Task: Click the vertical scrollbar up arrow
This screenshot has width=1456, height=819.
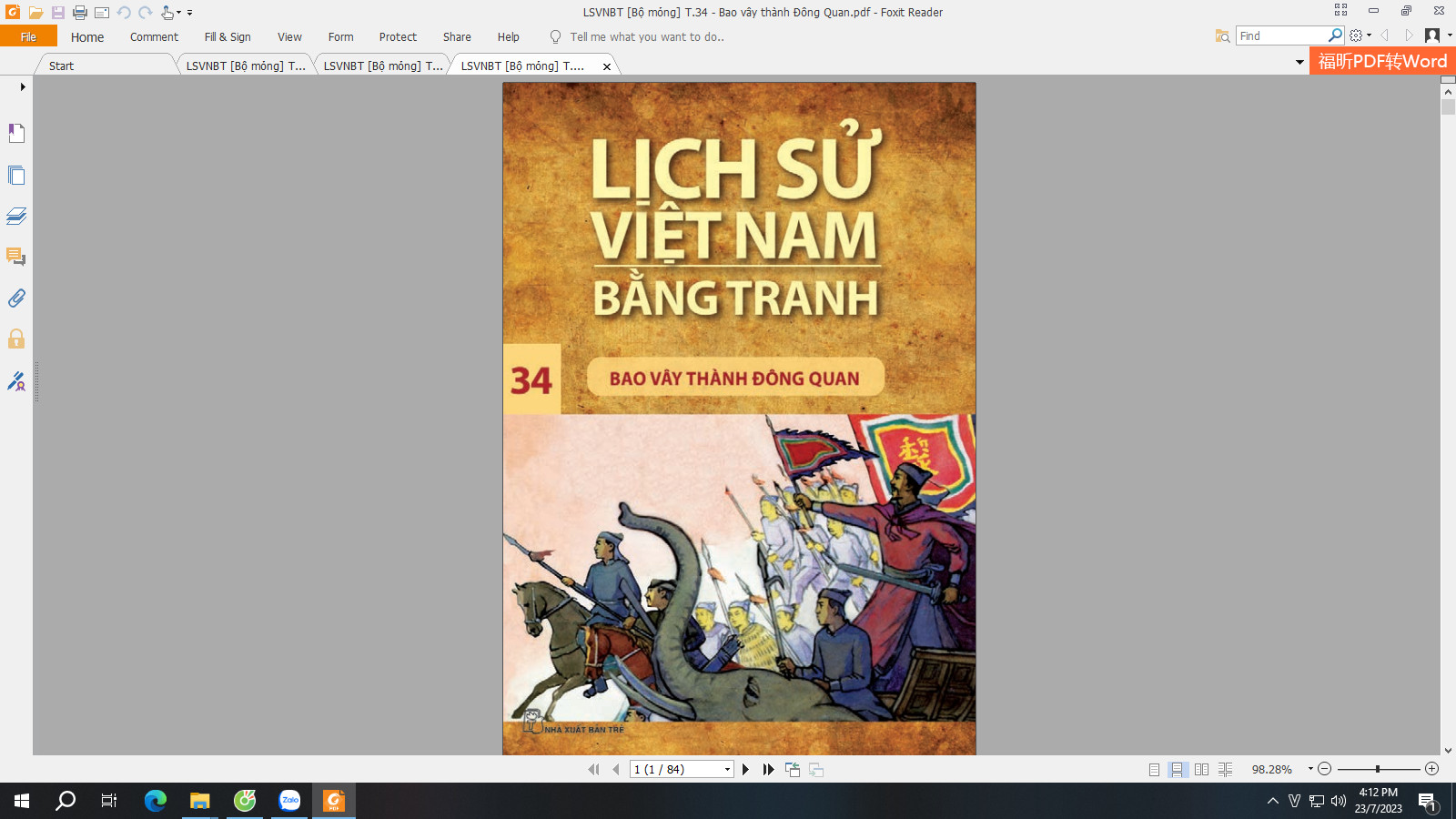Action: click(1448, 92)
